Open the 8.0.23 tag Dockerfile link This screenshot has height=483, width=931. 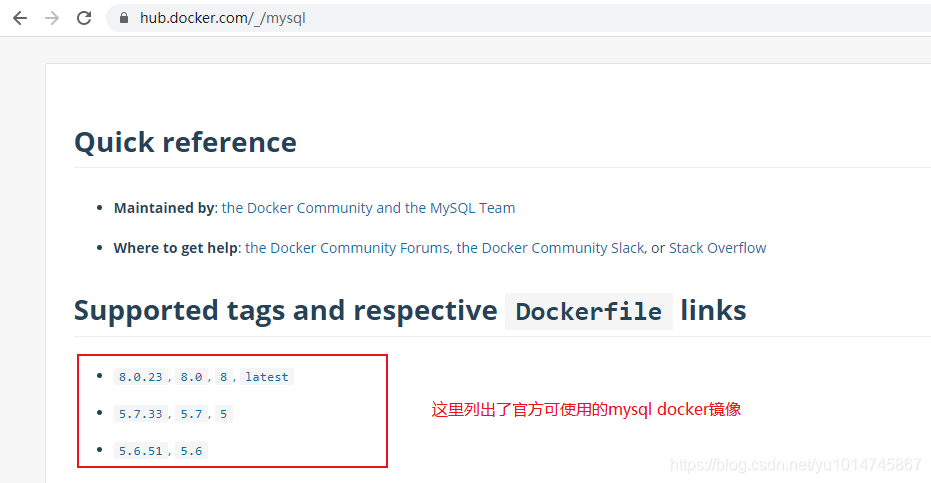140,377
